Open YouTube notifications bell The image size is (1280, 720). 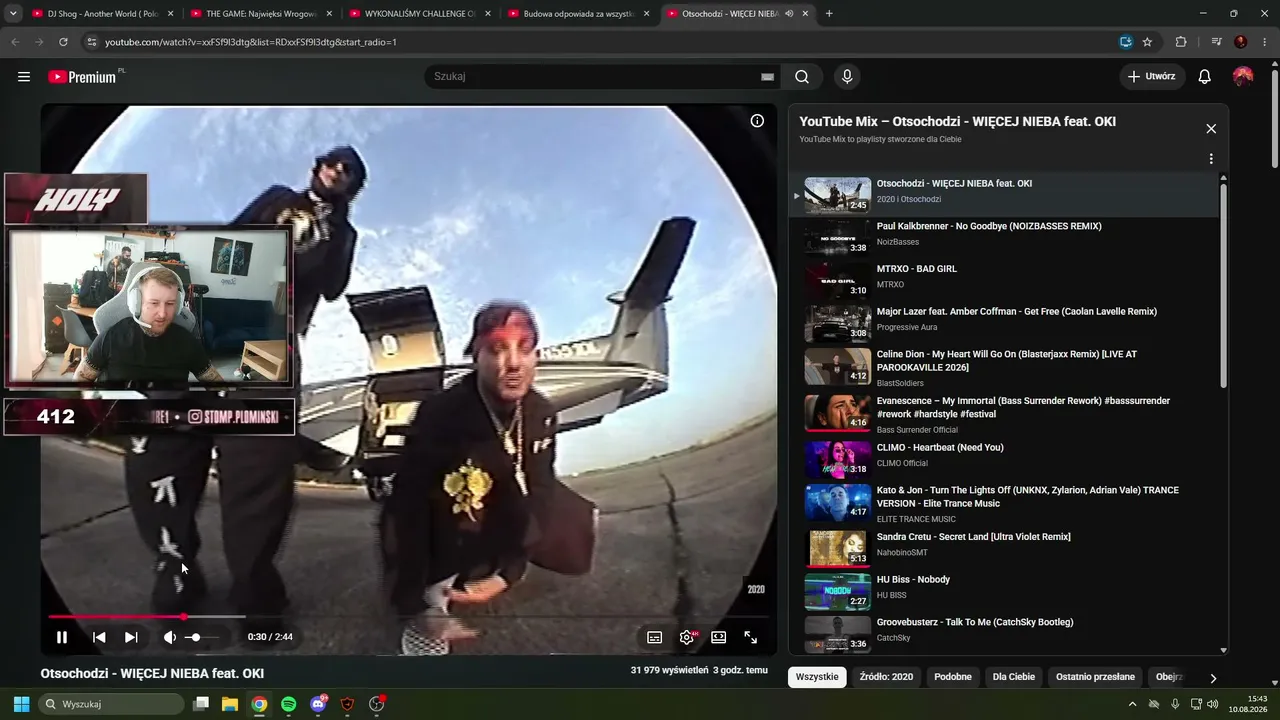[1205, 76]
